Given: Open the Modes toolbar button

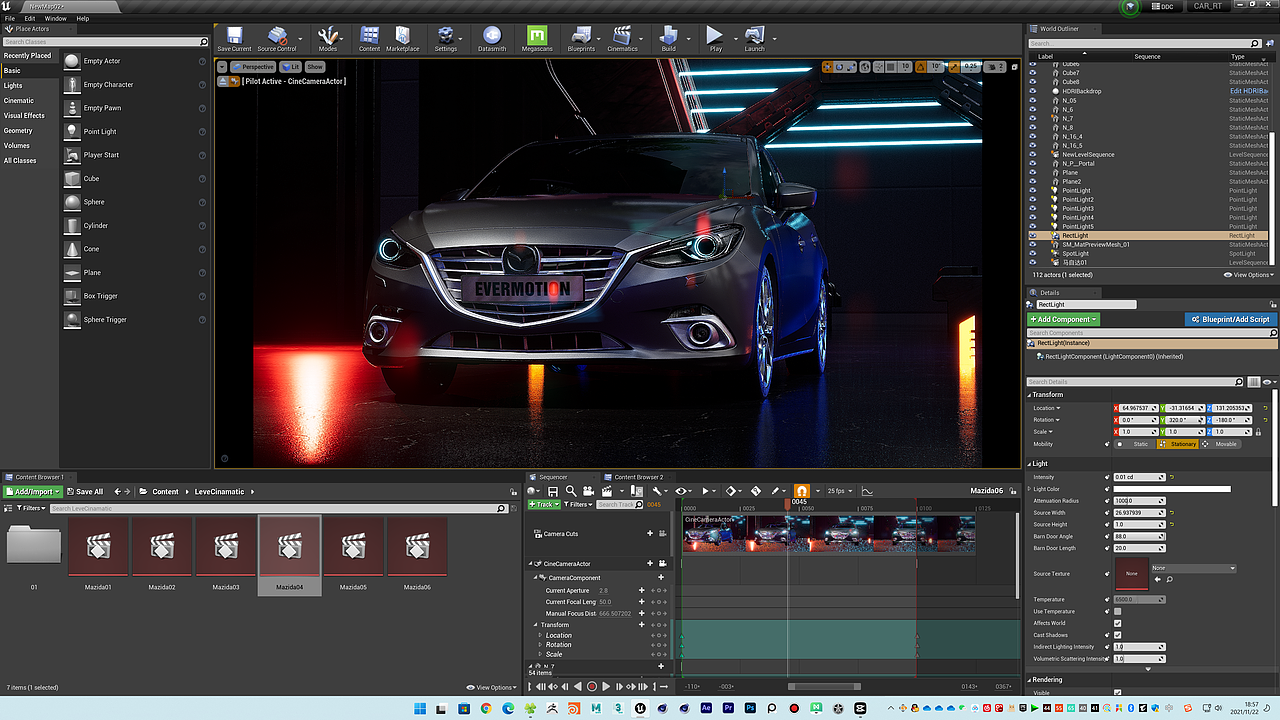Looking at the screenshot, I should 328,38.
